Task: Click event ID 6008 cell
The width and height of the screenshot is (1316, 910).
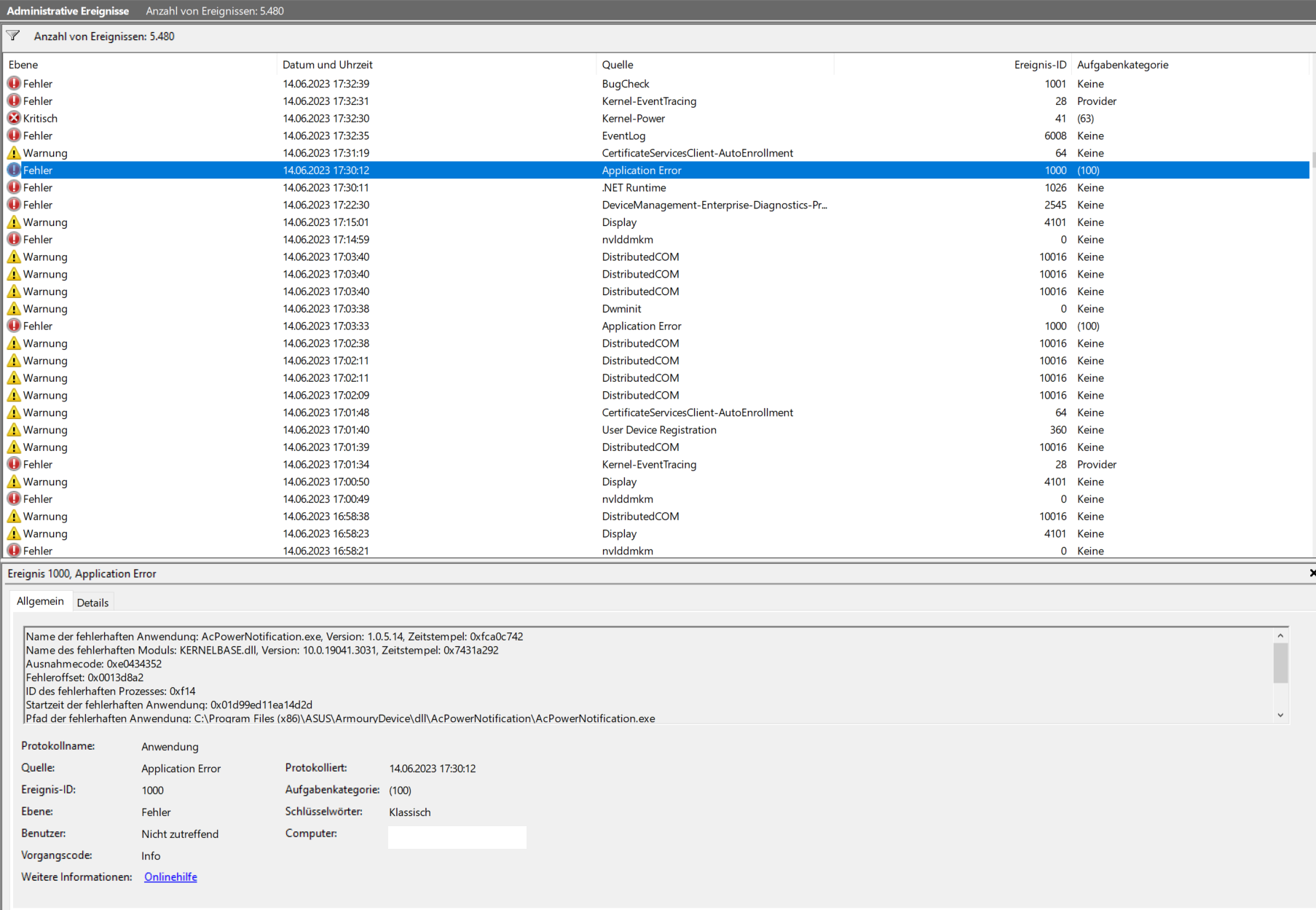Action: [1055, 136]
